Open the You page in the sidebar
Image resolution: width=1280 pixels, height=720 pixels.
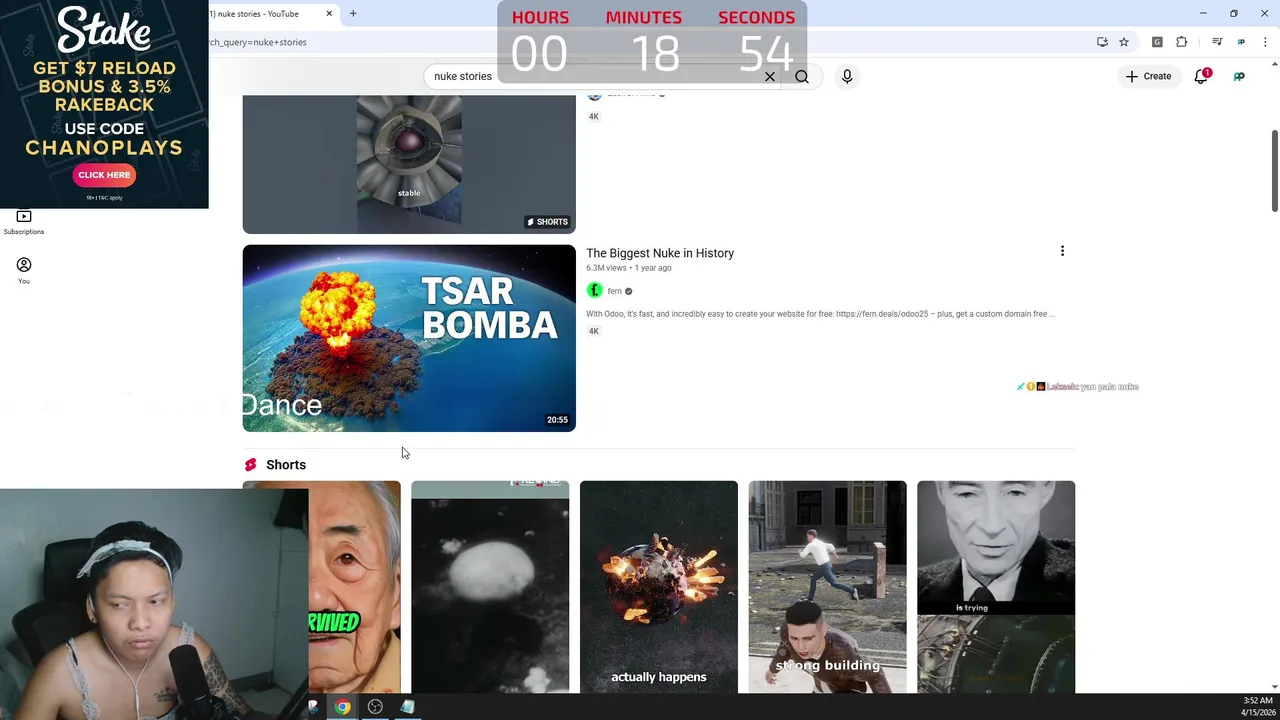pos(24,270)
